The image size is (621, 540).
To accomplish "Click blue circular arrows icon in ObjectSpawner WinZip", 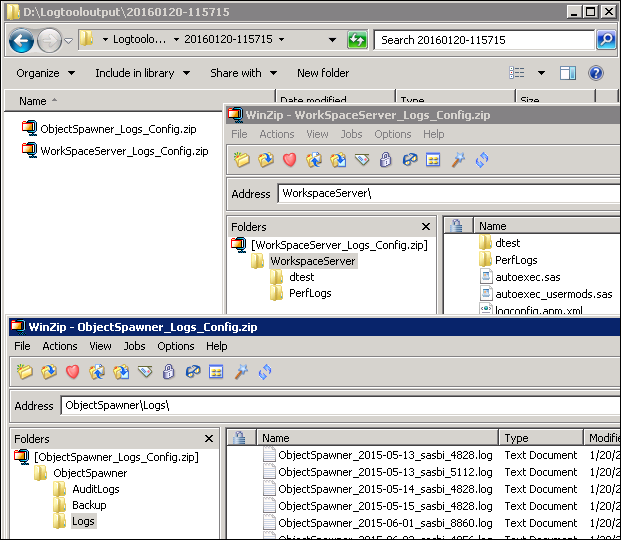I will [x=265, y=372].
